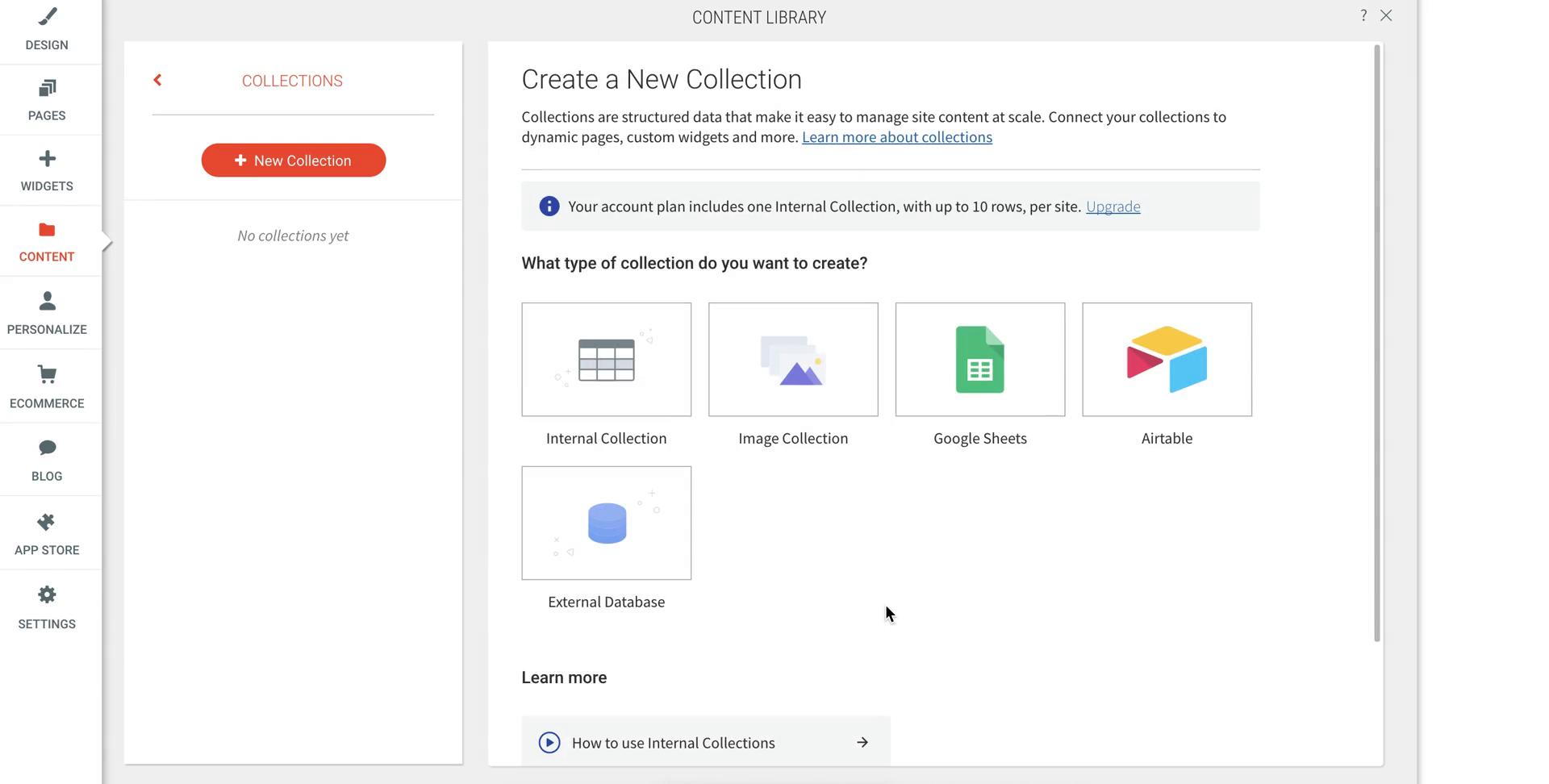Viewport: 1549px width, 784px height.
Task: Open the Ecommerce cart icon
Action: 48,374
